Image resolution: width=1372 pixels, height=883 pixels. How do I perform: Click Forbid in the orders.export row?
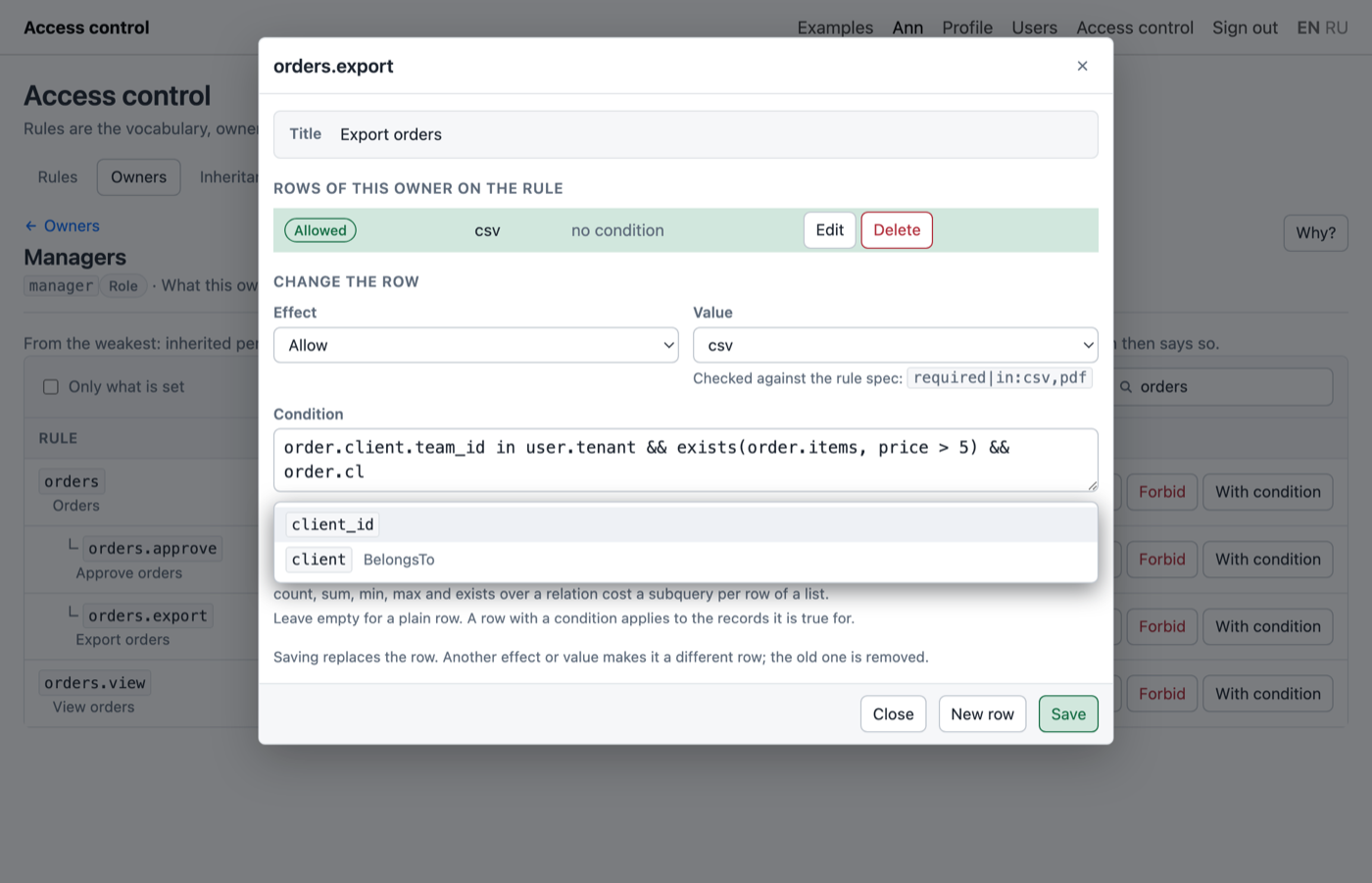pyautogui.click(x=1161, y=626)
